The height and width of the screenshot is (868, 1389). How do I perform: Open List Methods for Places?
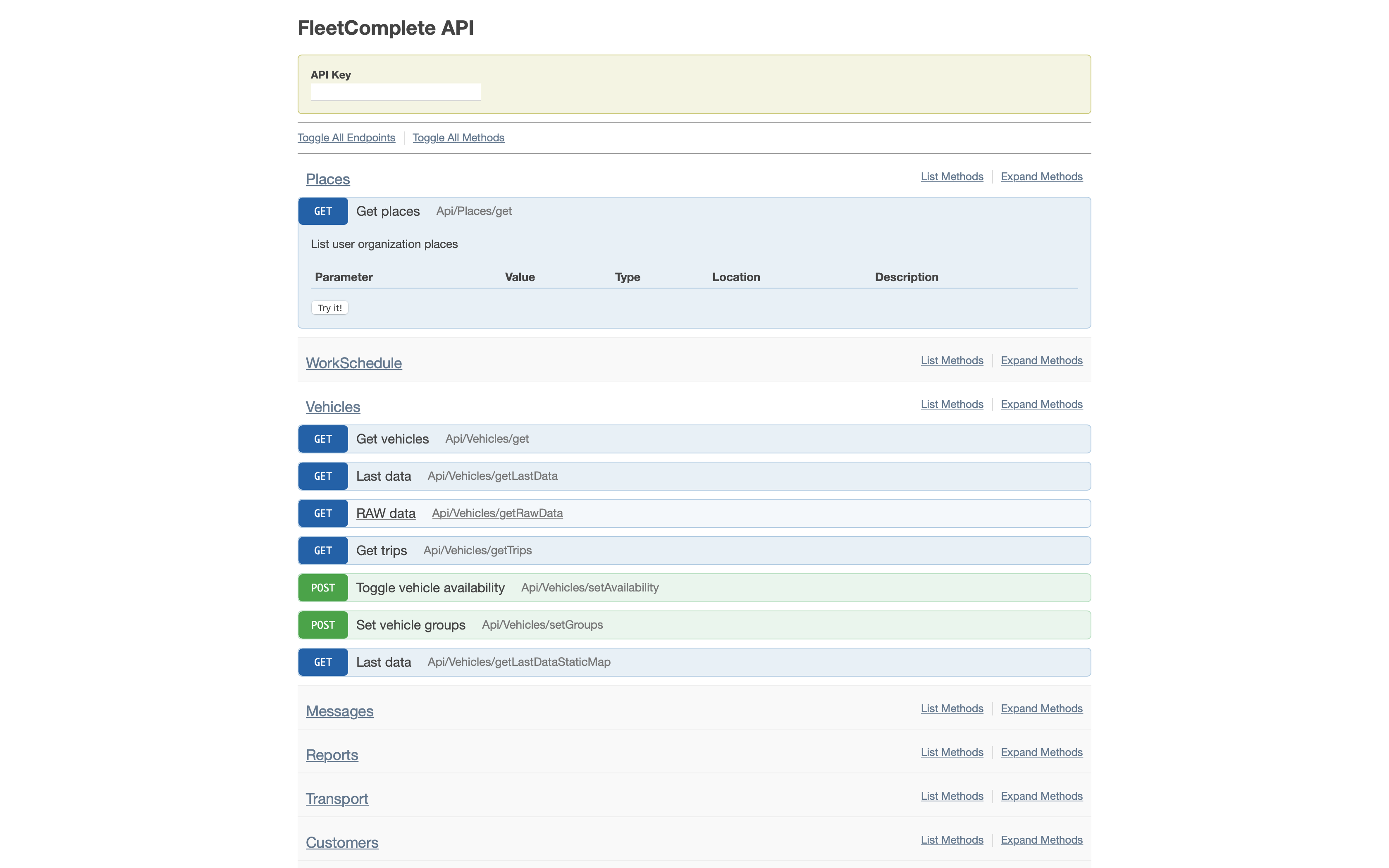[x=952, y=177]
